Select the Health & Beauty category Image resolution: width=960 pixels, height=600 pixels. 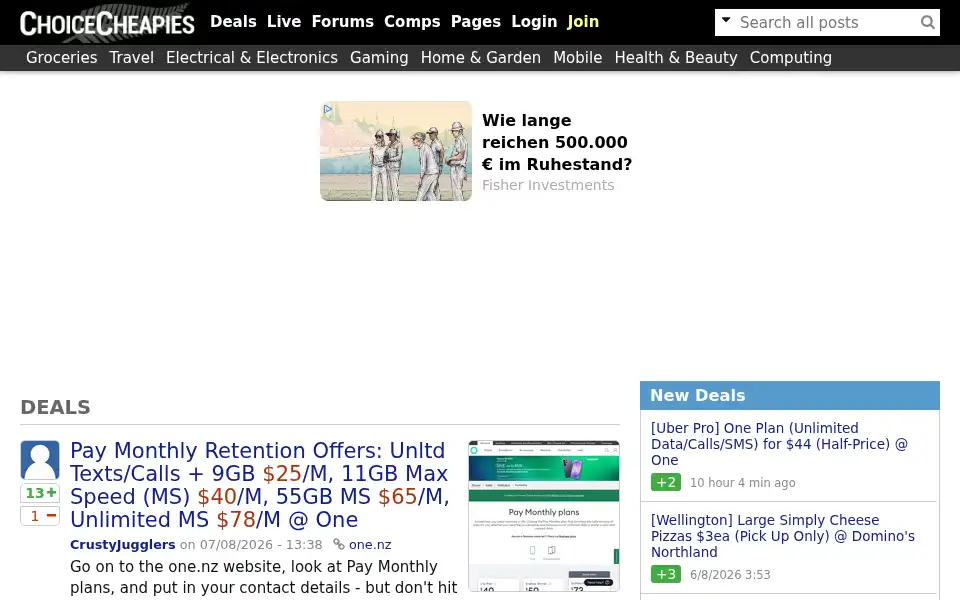[676, 58]
